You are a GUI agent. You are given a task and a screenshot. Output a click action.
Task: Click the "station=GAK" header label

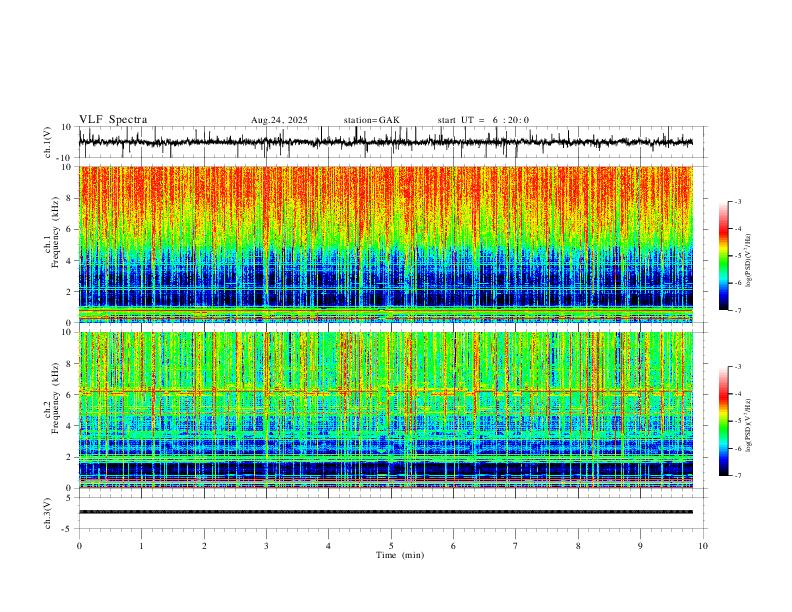point(372,120)
